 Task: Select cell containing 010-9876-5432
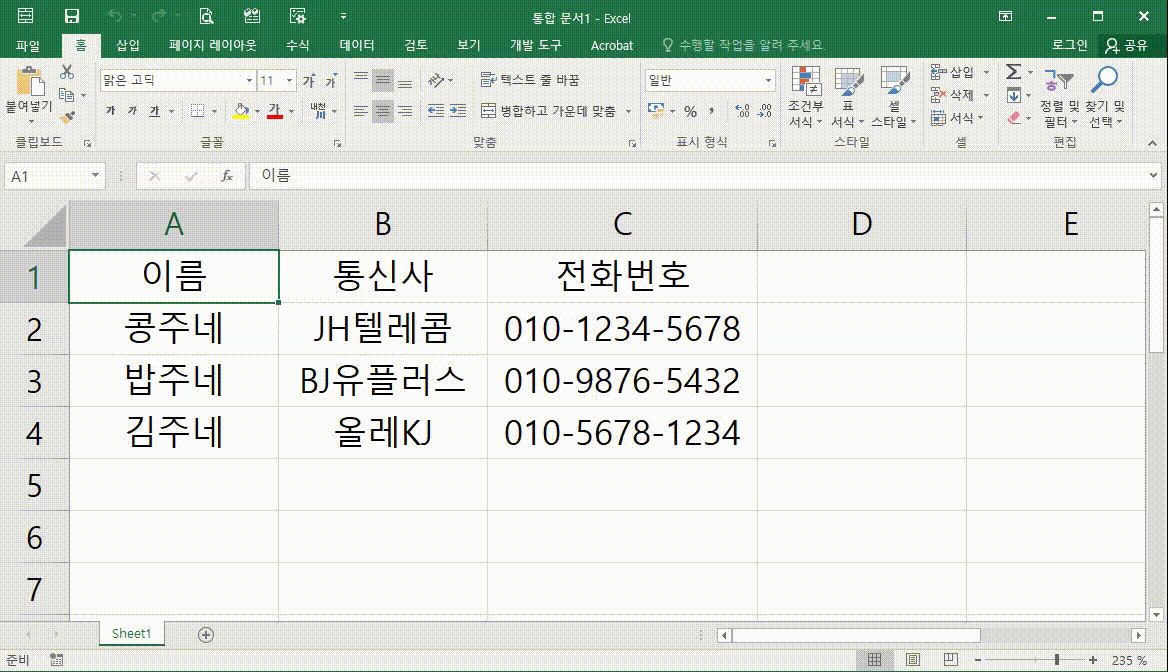622,381
